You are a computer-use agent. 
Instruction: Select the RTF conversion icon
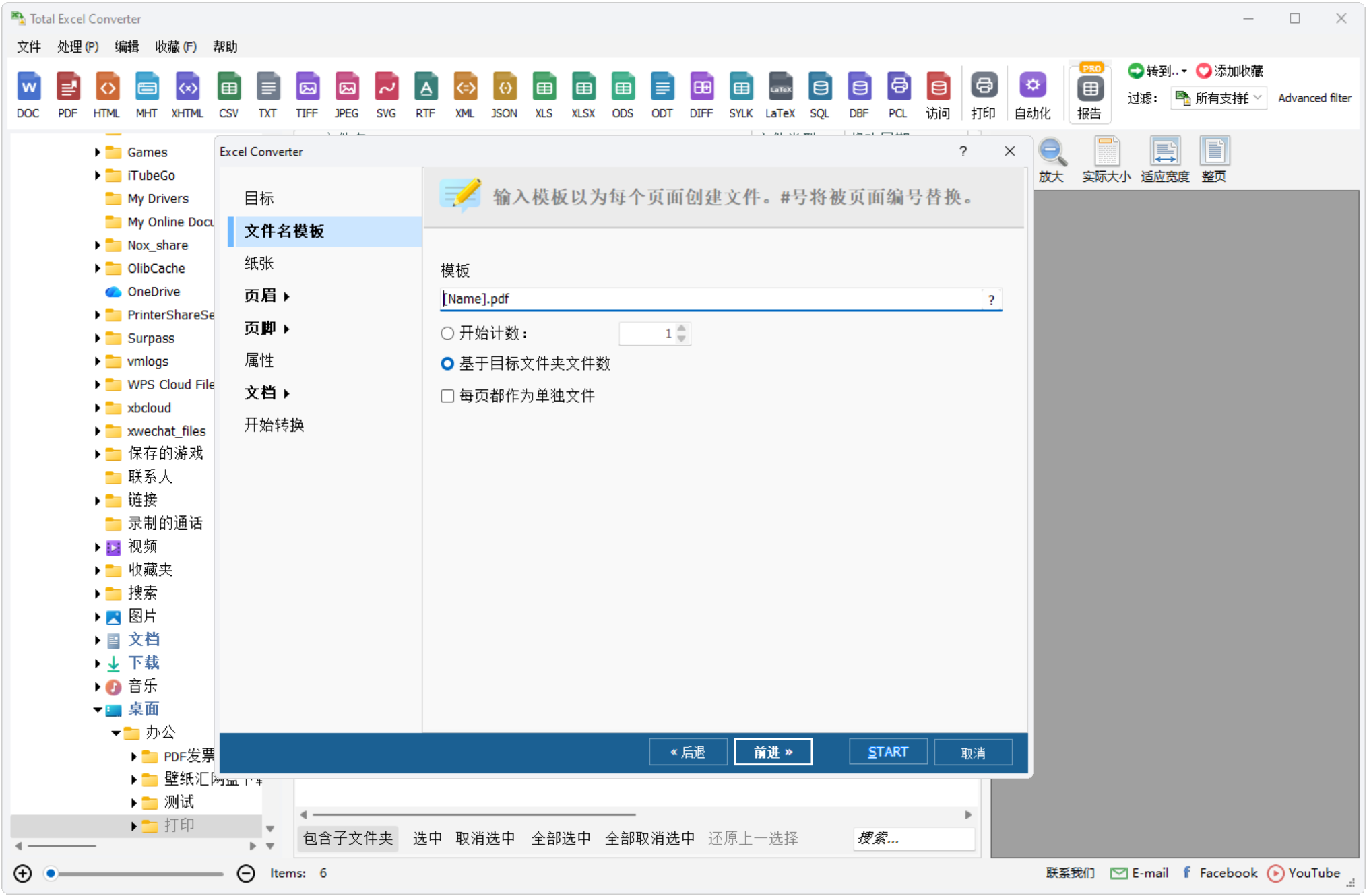point(425,94)
